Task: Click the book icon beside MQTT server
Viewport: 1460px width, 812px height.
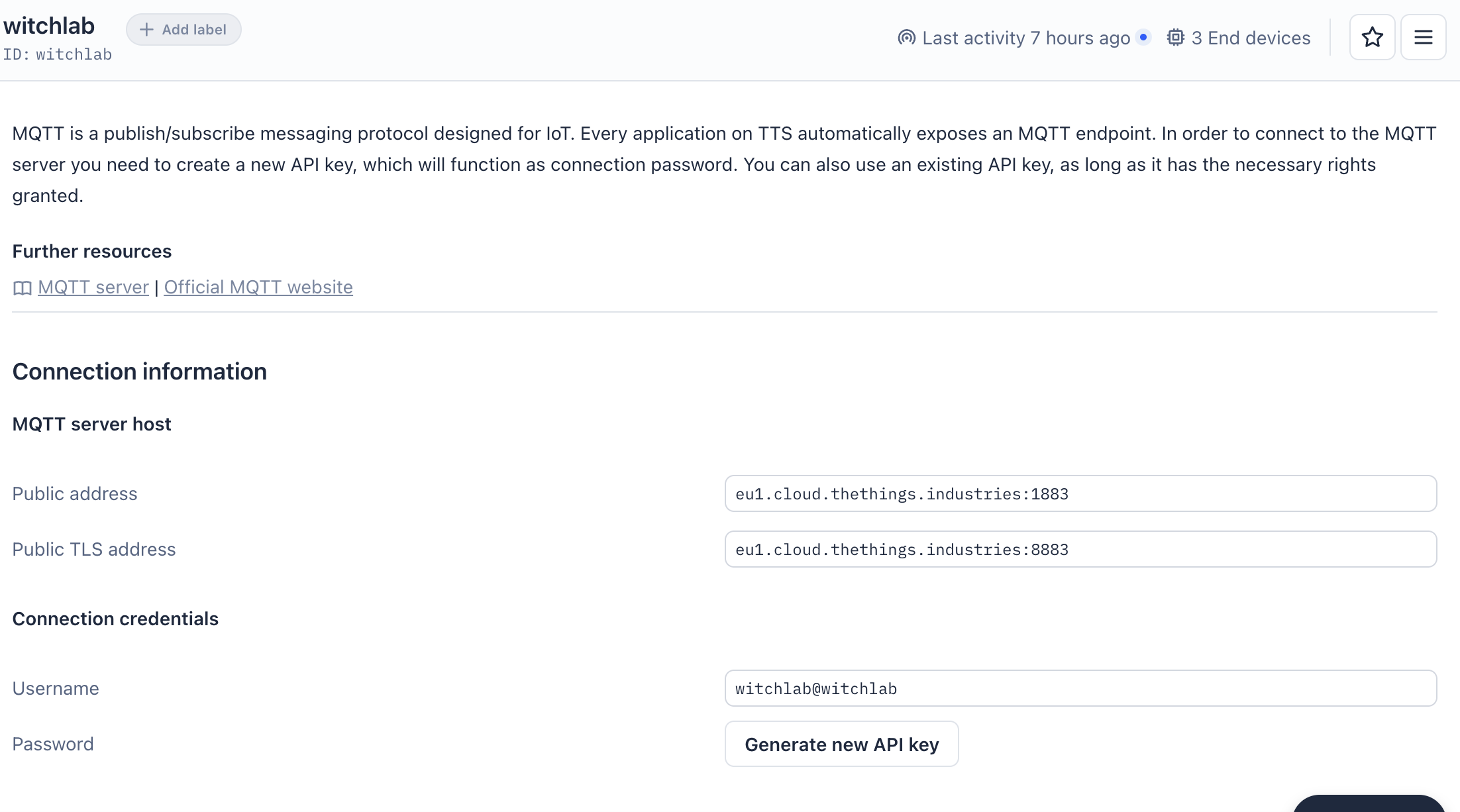Action: click(x=22, y=288)
